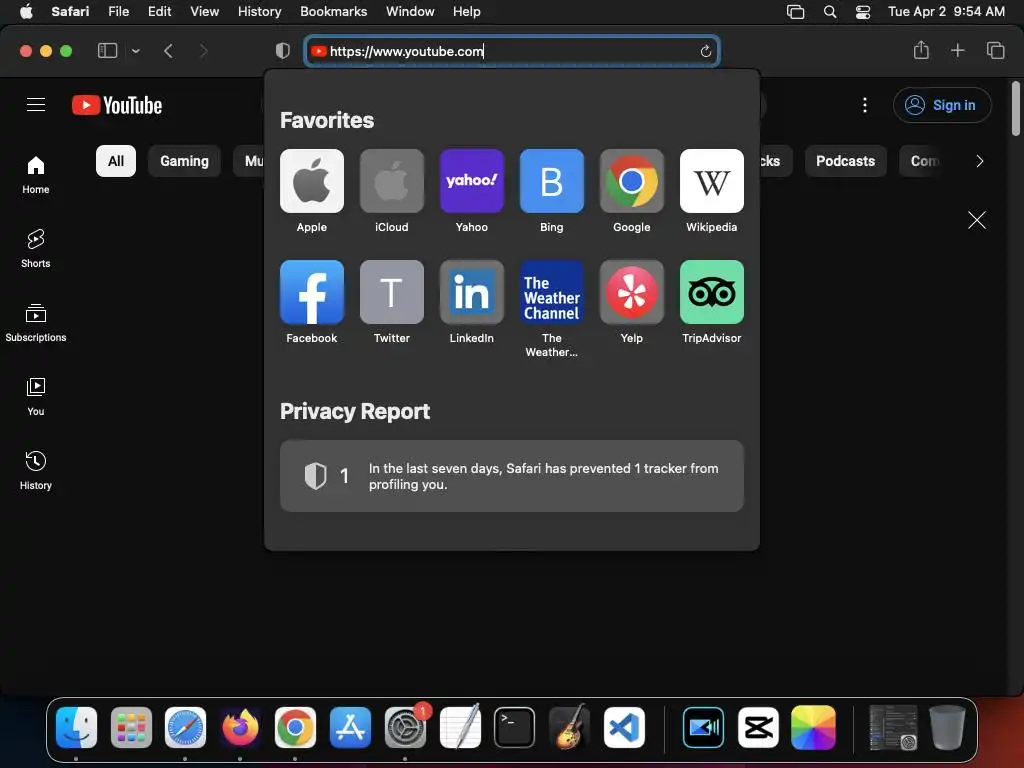This screenshot has width=1024, height=768.
Task: Click the Safari sidebar toggle button
Action: pos(107,50)
